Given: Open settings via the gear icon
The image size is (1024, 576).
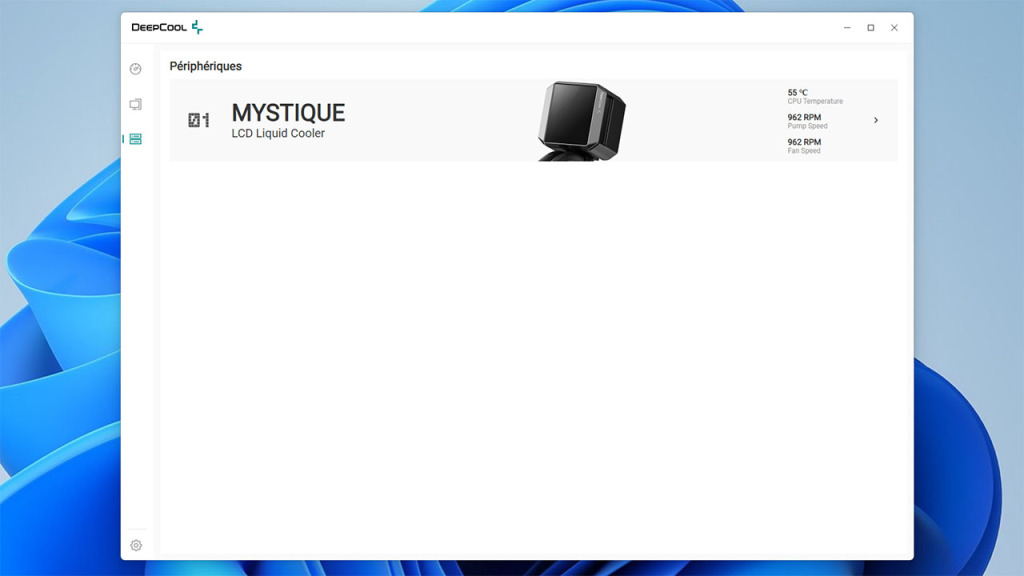Looking at the screenshot, I should 136,545.
